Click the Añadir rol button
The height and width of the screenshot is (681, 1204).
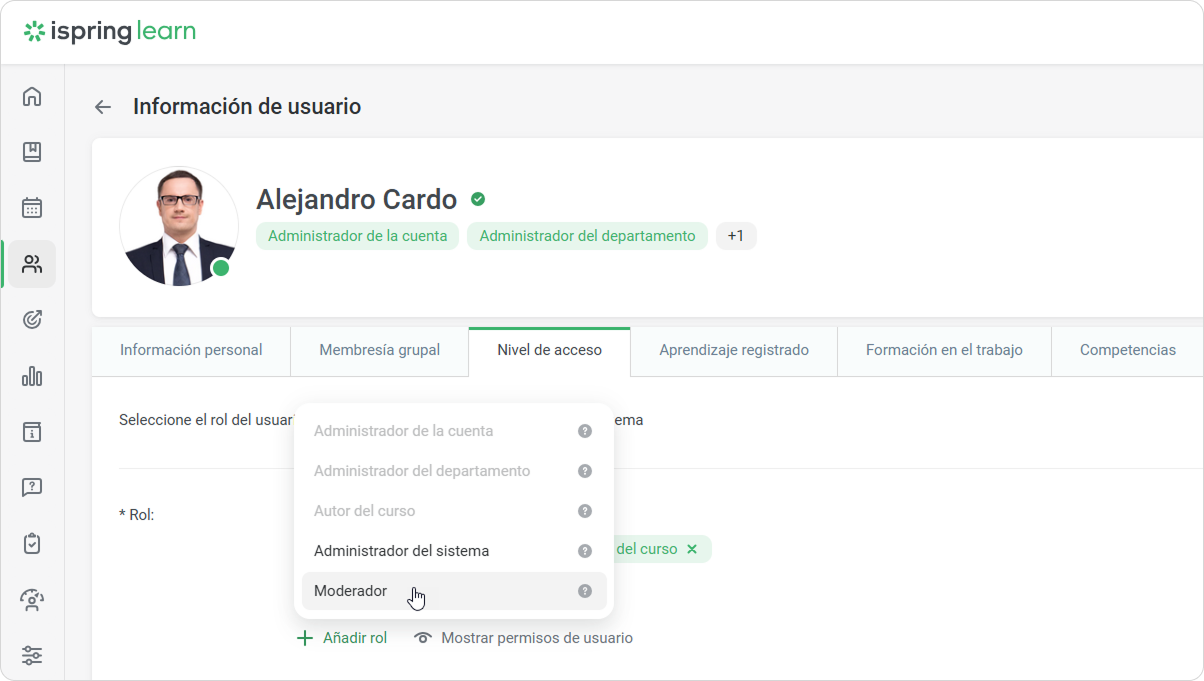[x=343, y=638]
